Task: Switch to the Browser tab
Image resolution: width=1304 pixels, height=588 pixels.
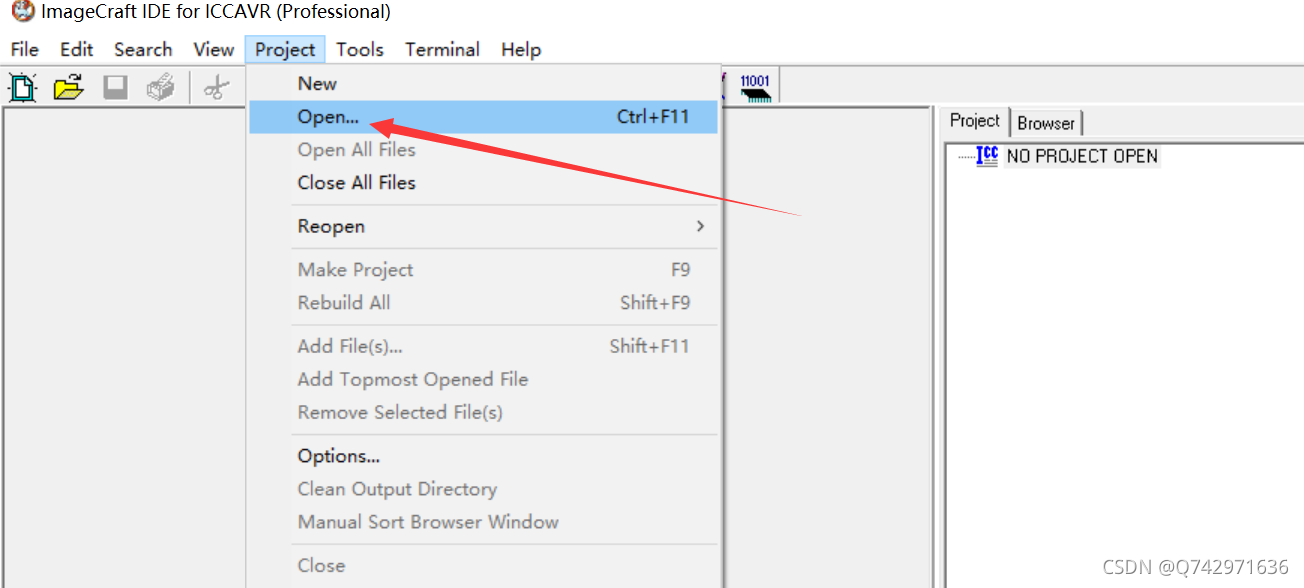Action: pyautogui.click(x=1046, y=123)
